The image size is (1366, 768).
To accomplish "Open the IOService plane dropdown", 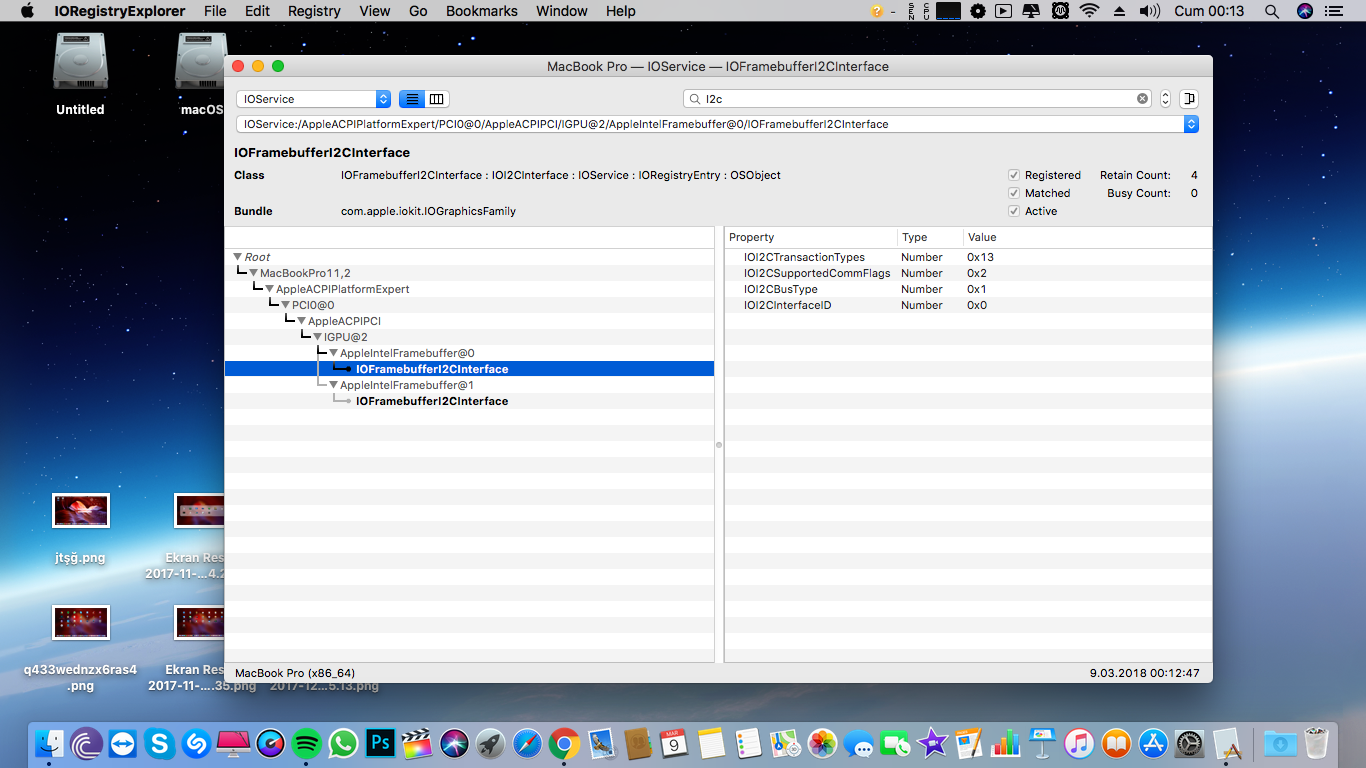I will pyautogui.click(x=313, y=99).
